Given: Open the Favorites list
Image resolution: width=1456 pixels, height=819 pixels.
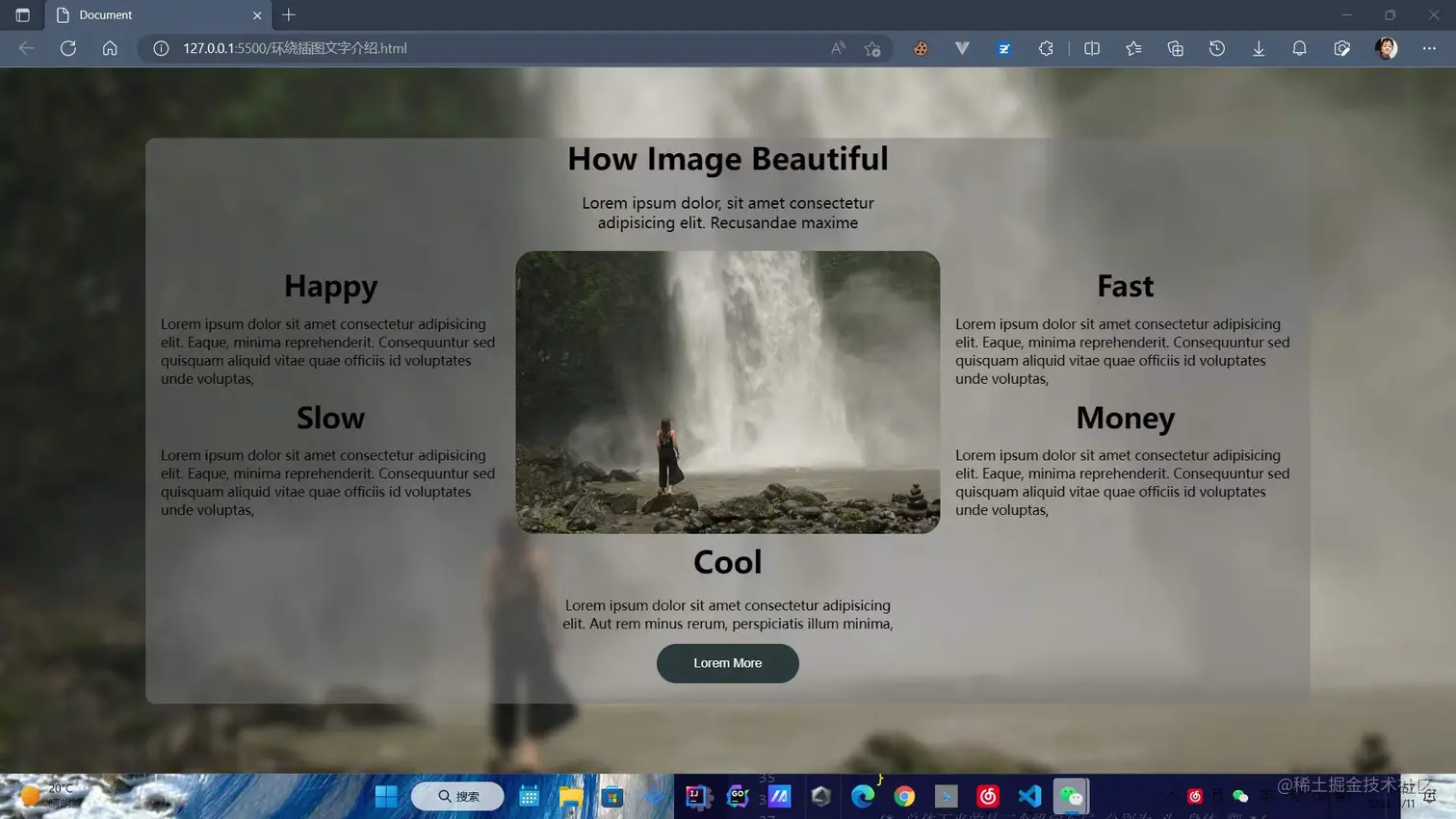Looking at the screenshot, I should [x=1133, y=48].
